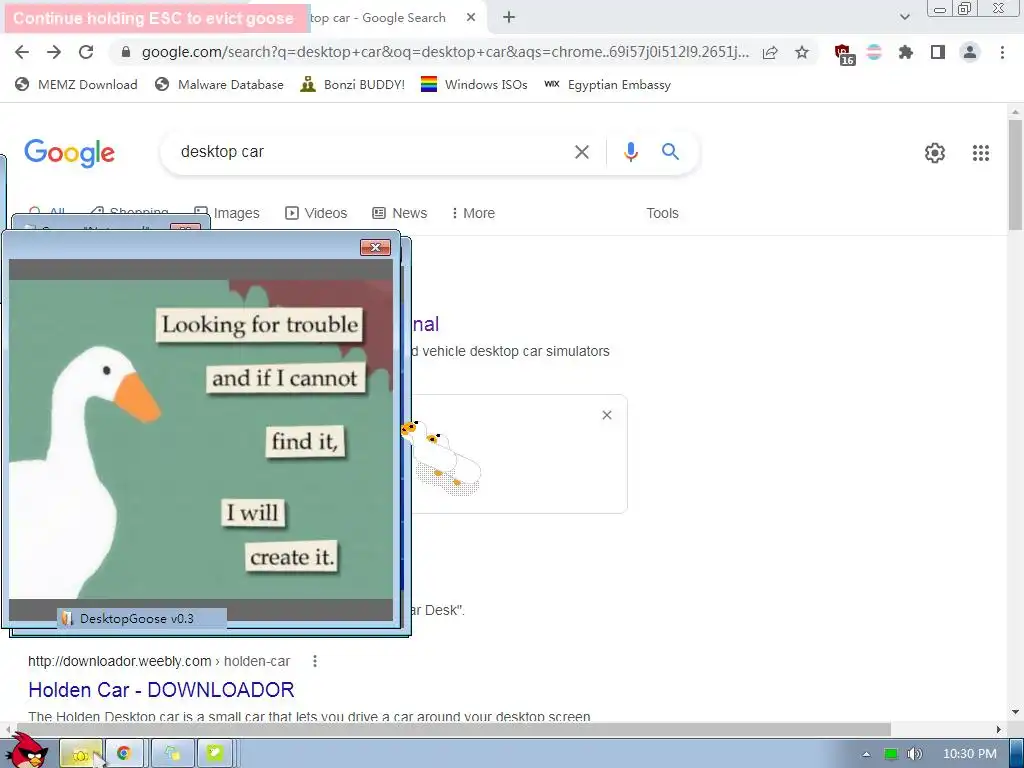Viewport: 1024px width, 768px height.
Task: Show hidden system tray icons
Action: (867, 754)
